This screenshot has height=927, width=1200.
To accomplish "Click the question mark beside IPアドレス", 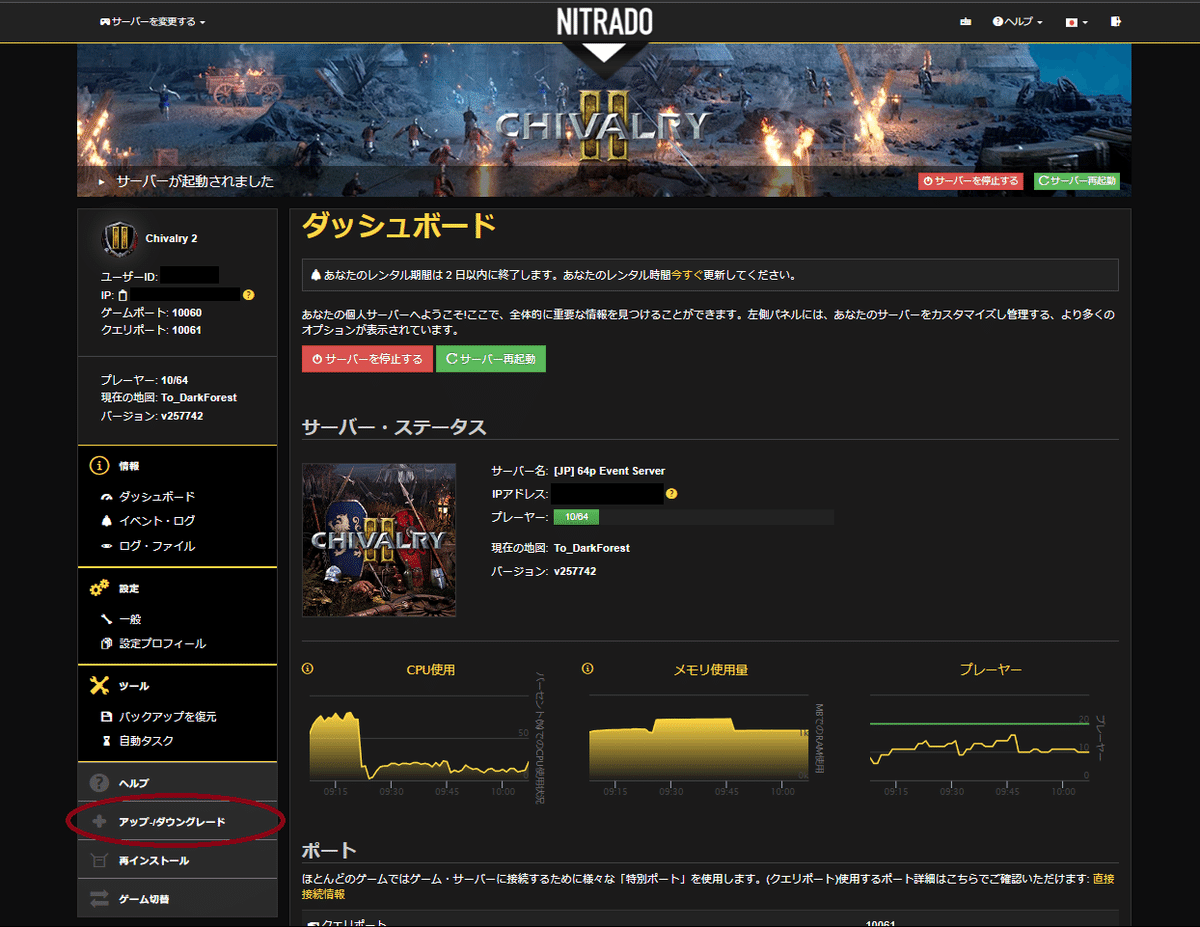I will (x=672, y=493).
